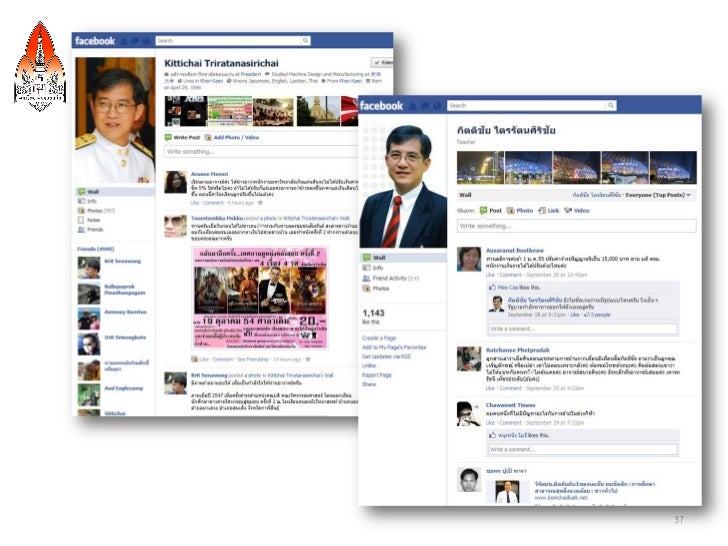Click Report Page link
This screenshot has width=728, height=546.
tap(377, 375)
